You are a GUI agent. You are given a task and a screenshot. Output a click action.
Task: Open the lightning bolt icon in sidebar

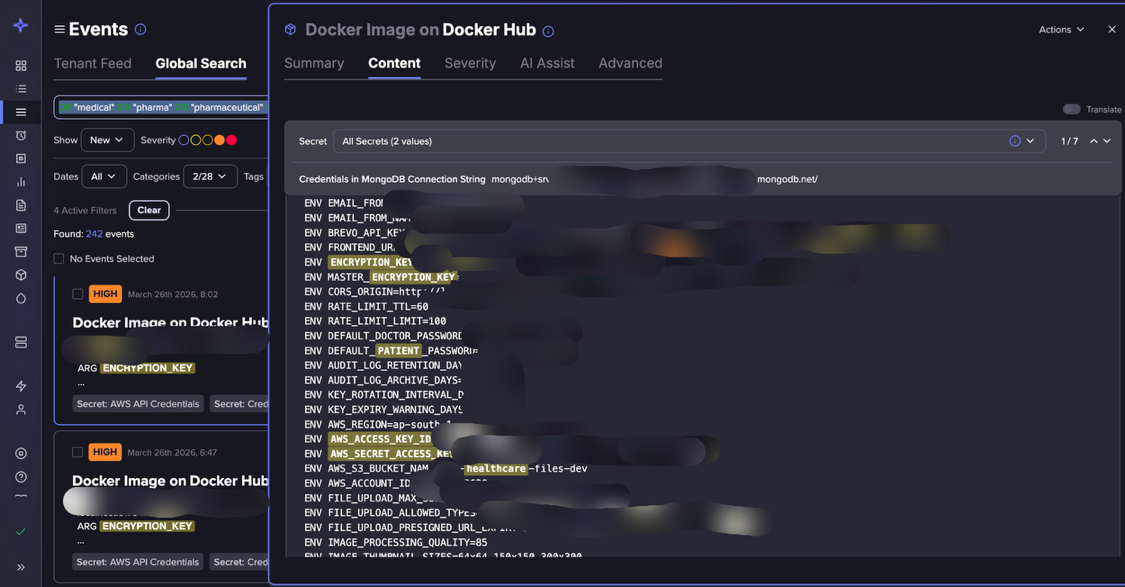[21, 386]
